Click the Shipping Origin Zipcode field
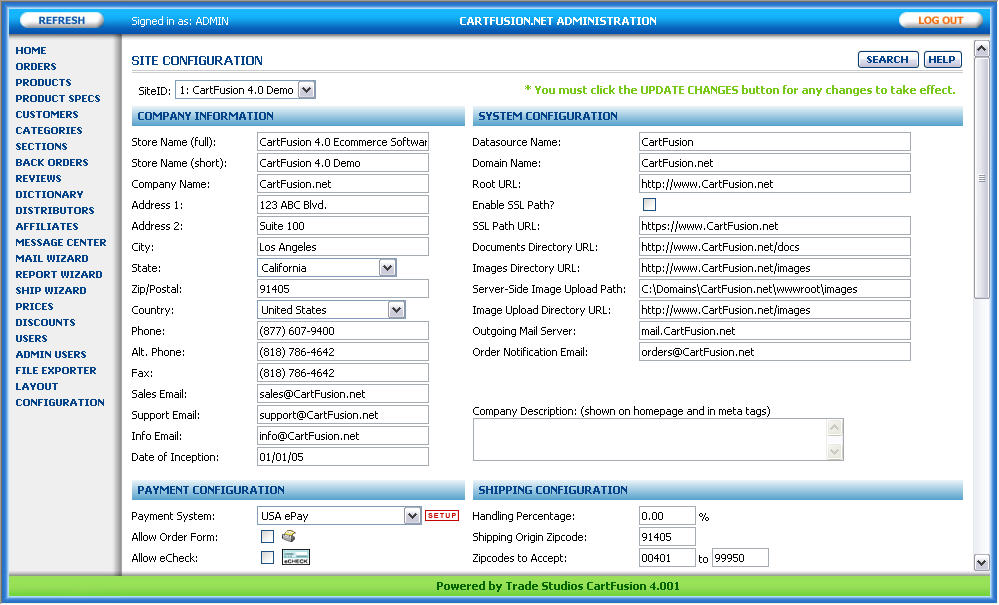 click(667, 536)
